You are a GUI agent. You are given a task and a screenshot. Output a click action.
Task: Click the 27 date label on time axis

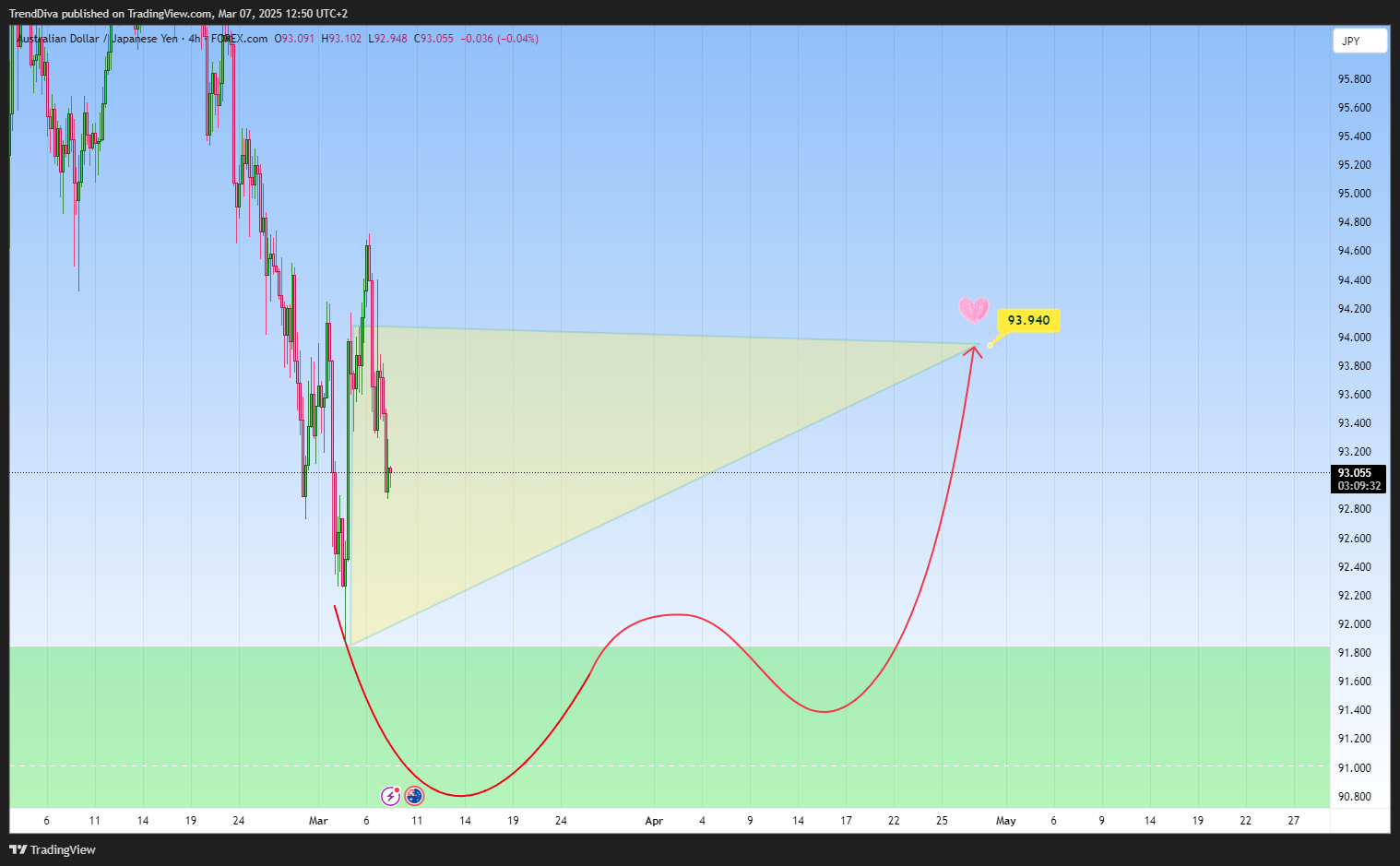(1294, 821)
